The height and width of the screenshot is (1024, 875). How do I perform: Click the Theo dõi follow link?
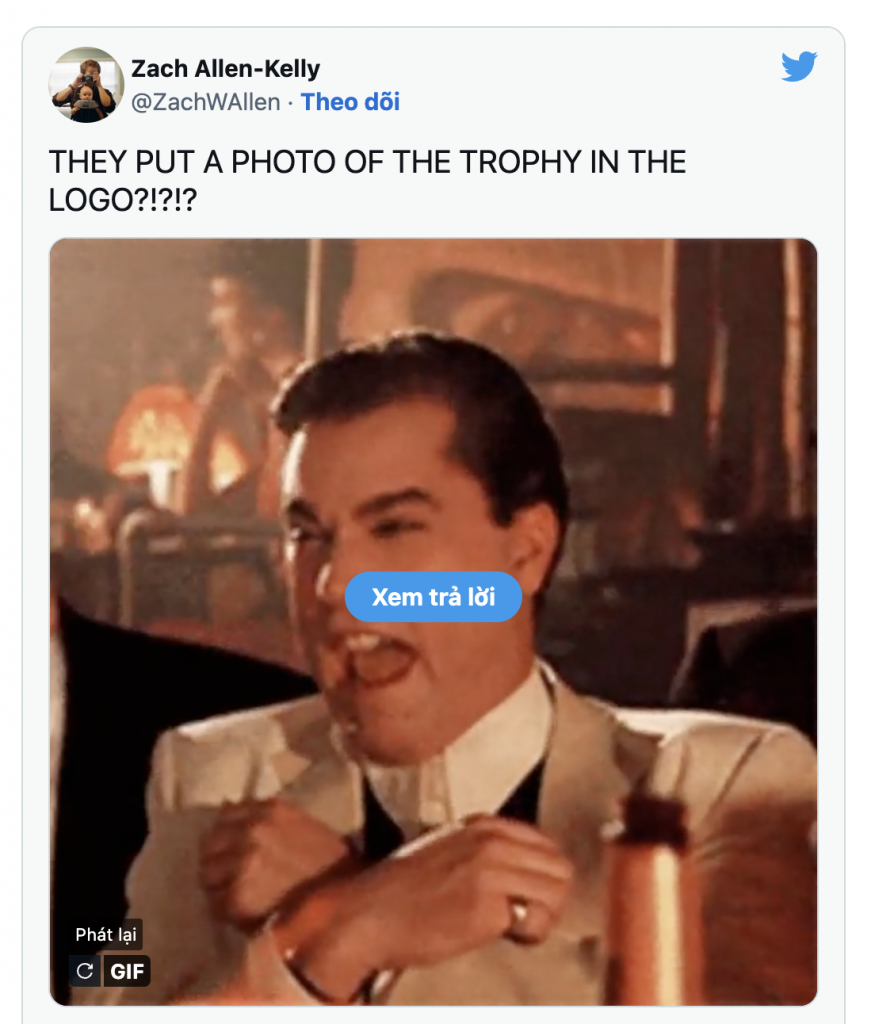[350, 102]
